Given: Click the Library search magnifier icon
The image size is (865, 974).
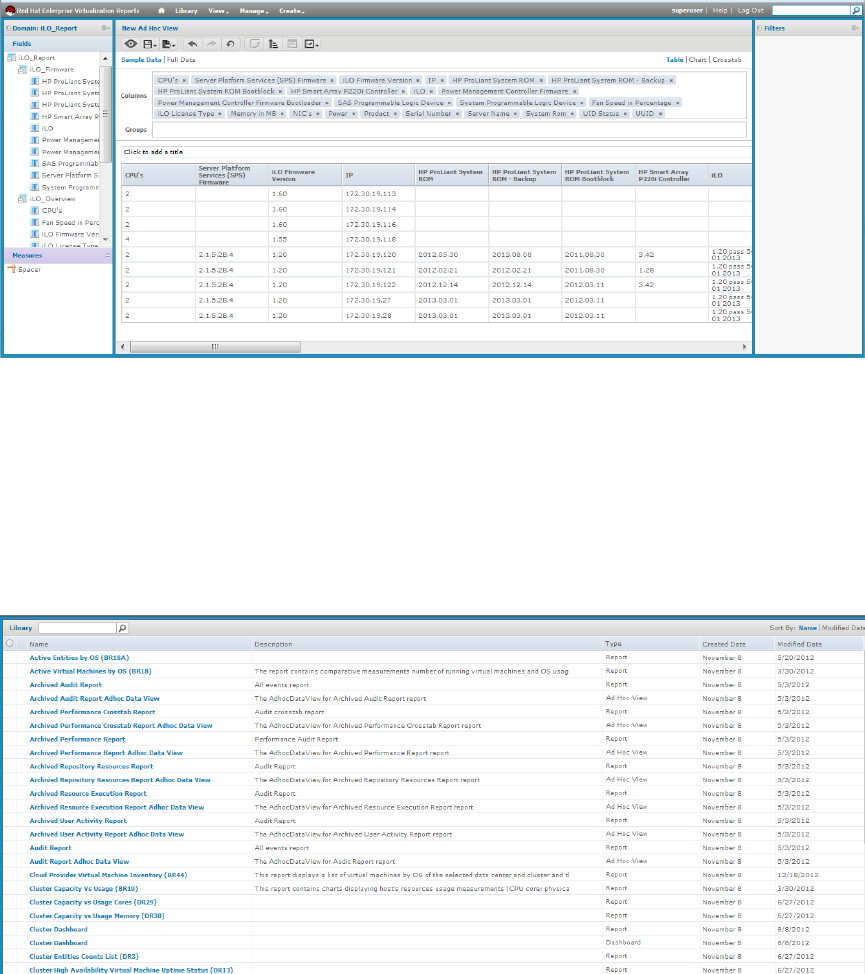Looking at the screenshot, I should 122,628.
